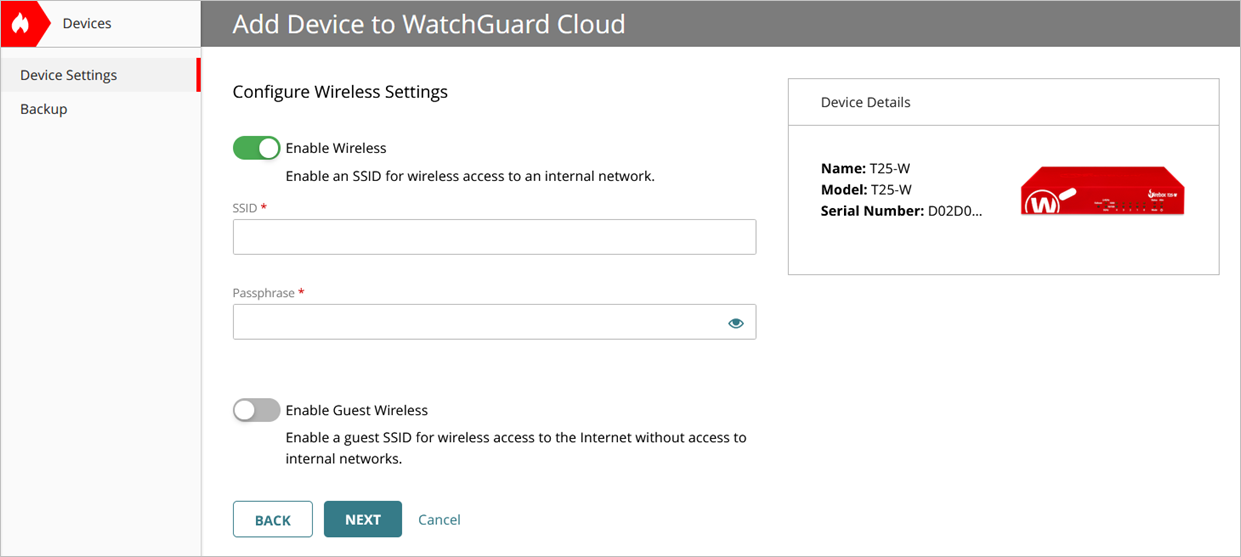Turn on the Enable Guest Wireless toggle

(x=257, y=410)
